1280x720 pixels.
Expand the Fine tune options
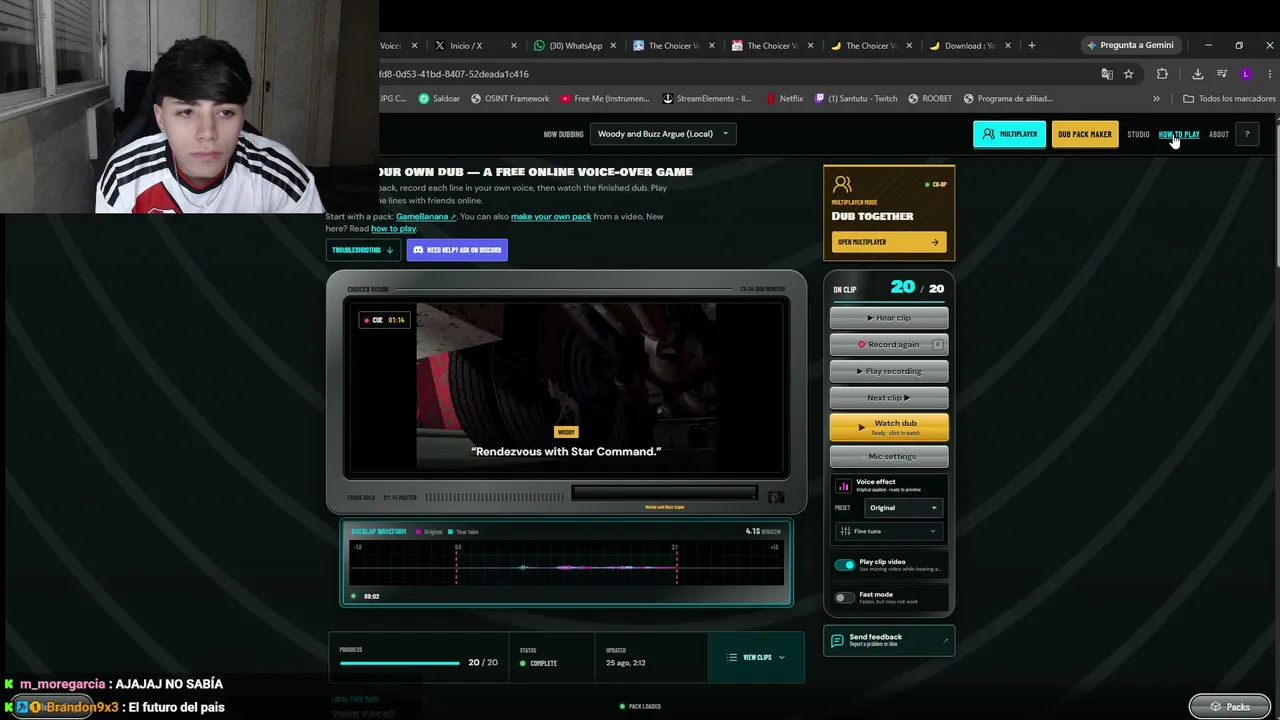889,531
